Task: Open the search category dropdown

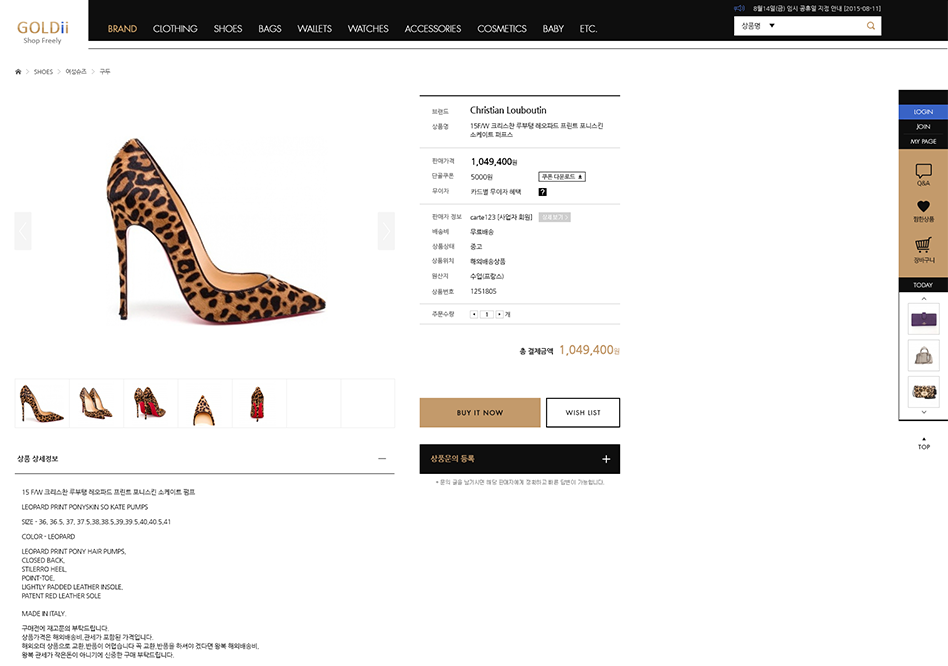Action: tap(771, 26)
